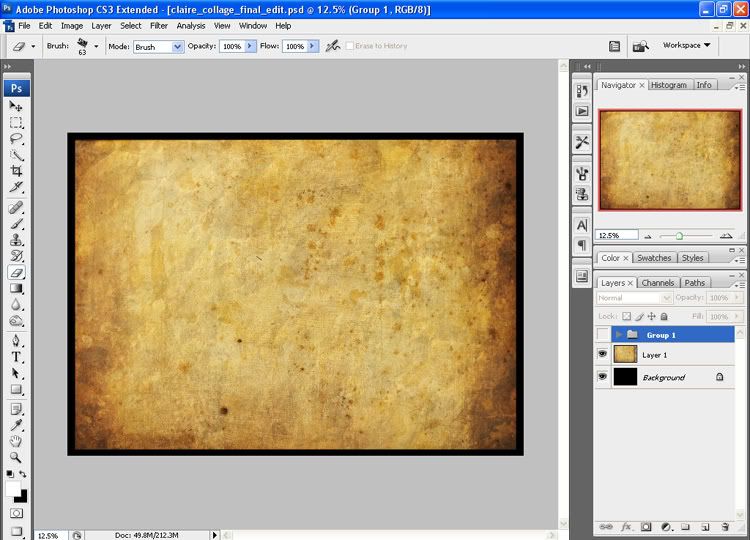Create a new group folder button
The image size is (750, 540).
coord(685,527)
